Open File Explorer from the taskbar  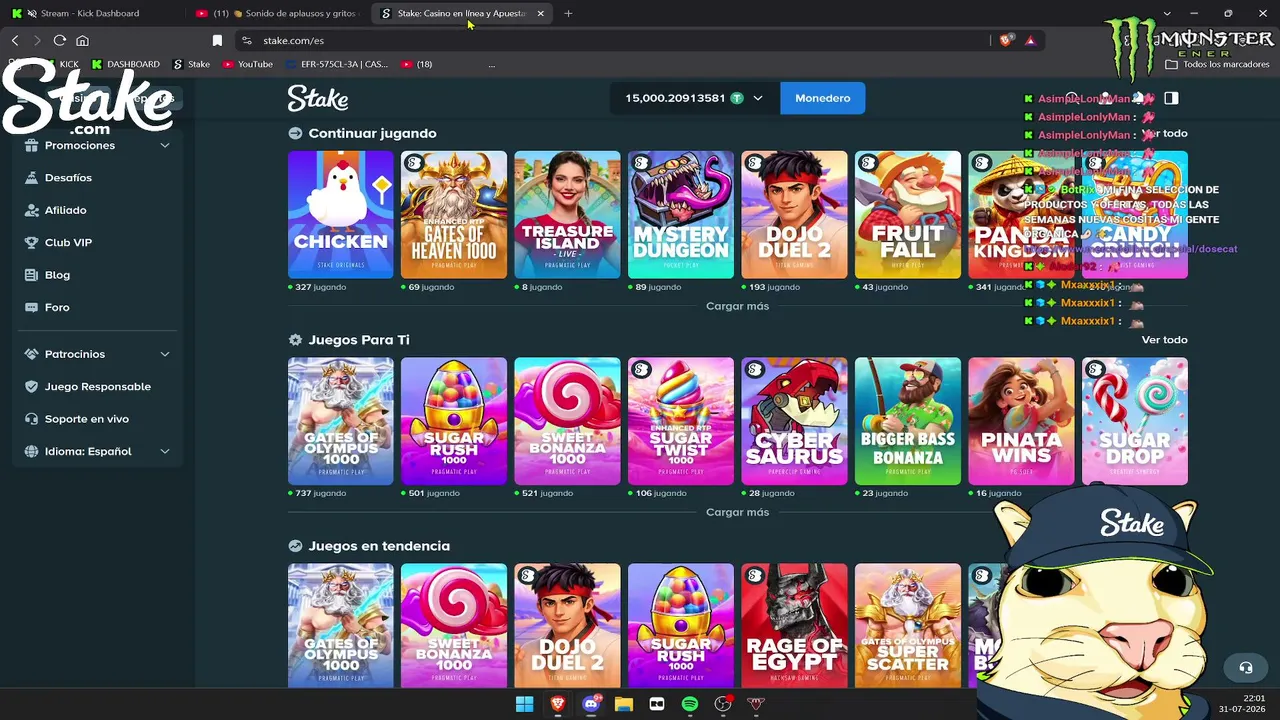[624, 704]
